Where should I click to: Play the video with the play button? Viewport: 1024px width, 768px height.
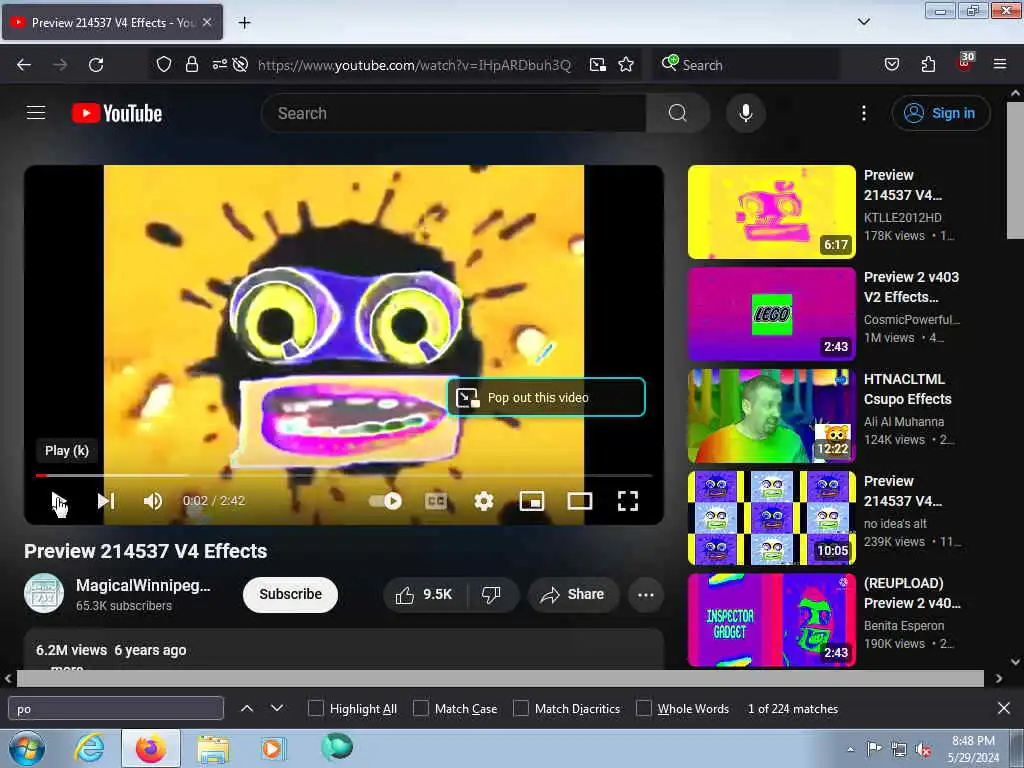tap(58, 501)
